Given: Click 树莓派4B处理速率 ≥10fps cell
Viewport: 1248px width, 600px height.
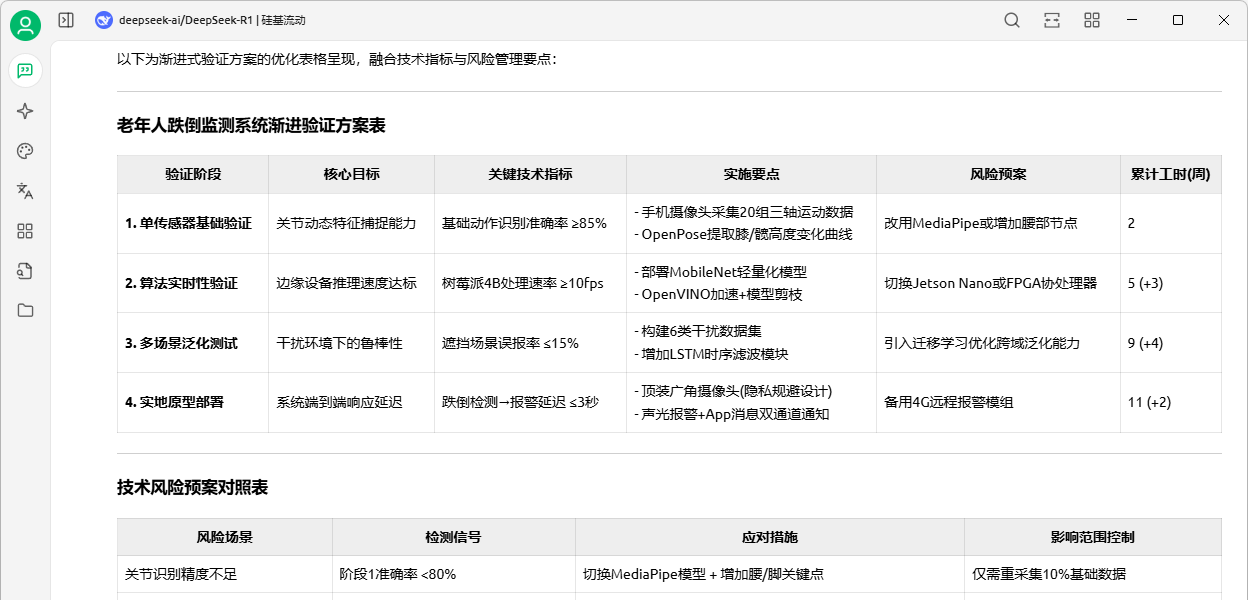Looking at the screenshot, I should click(x=531, y=283).
